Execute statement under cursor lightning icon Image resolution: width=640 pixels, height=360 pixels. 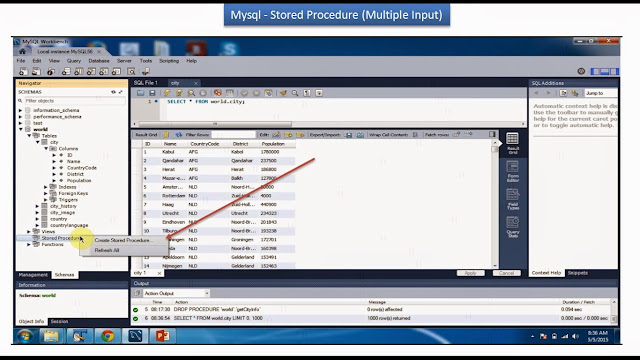[179, 93]
